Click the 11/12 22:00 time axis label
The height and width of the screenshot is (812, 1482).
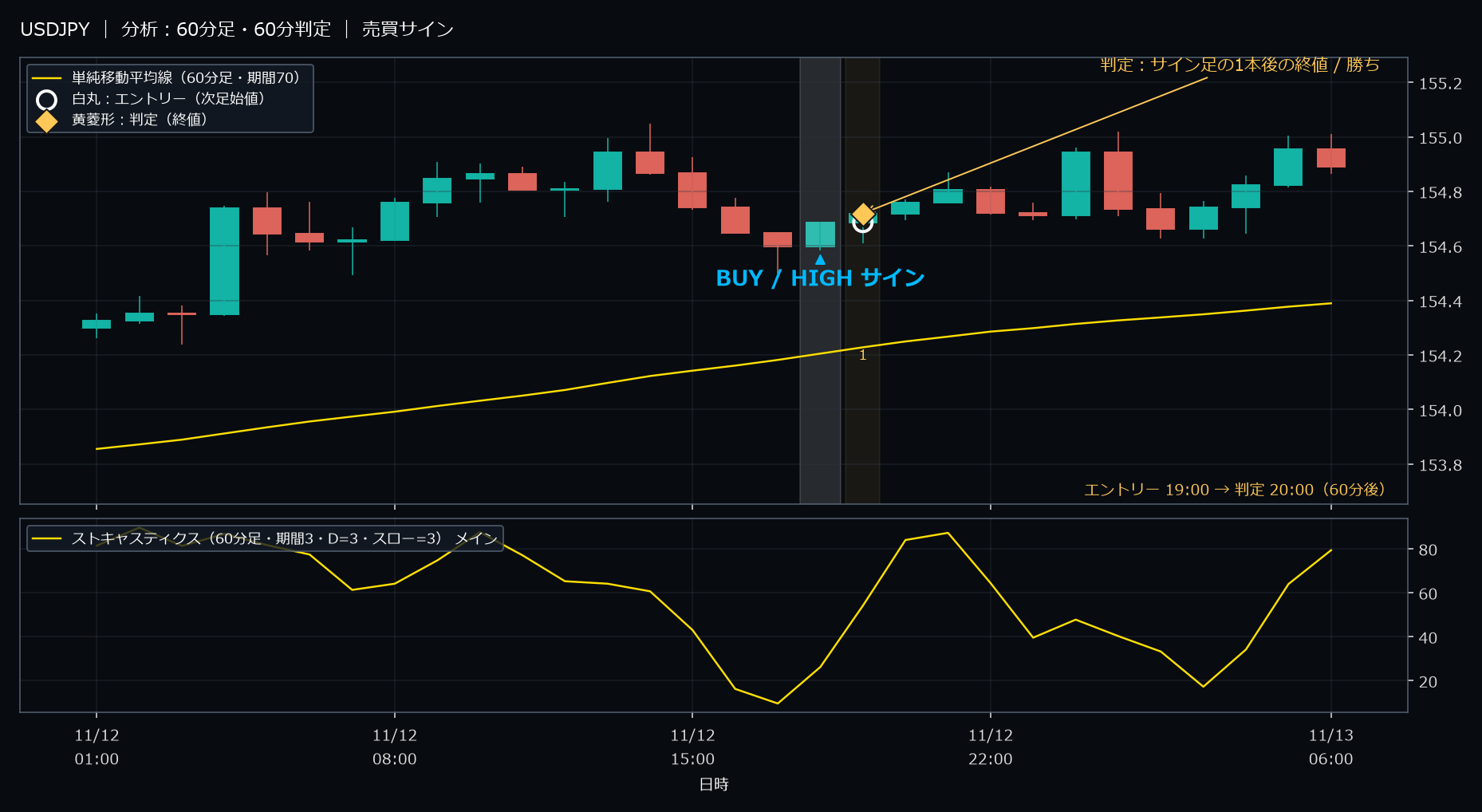991,747
